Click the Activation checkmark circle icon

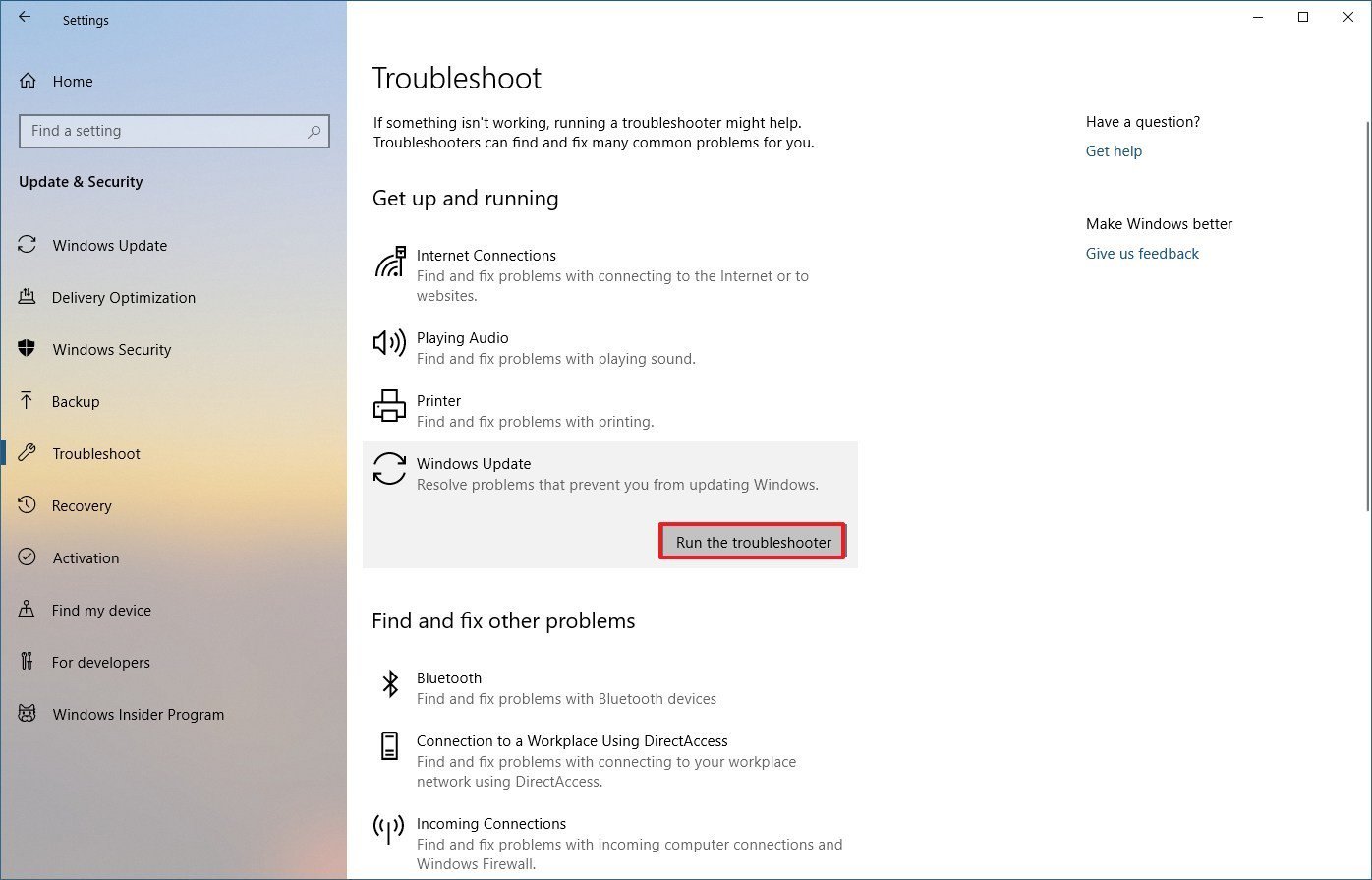pyautogui.click(x=28, y=557)
